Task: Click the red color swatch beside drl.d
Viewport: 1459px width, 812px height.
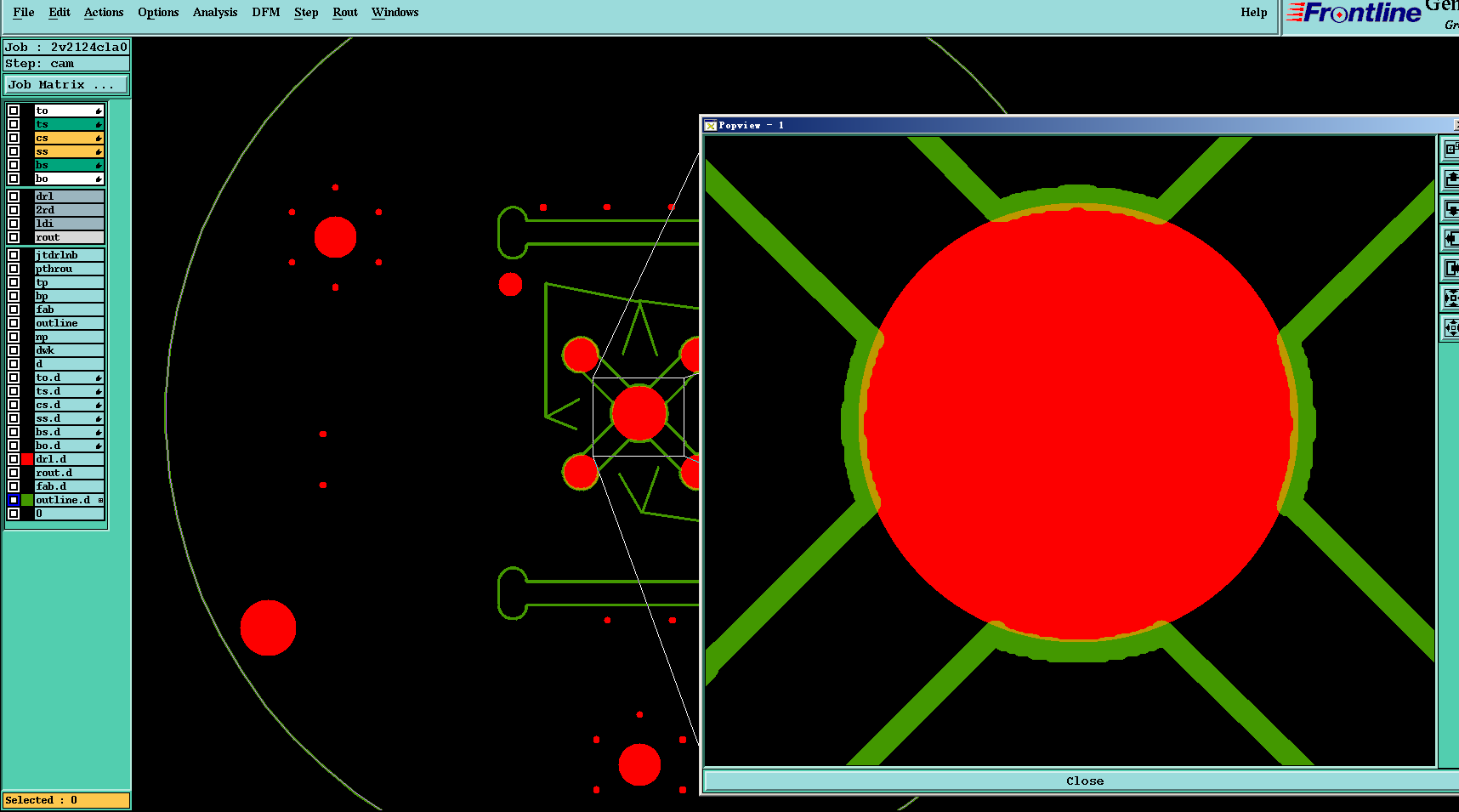Action: click(x=27, y=459)
